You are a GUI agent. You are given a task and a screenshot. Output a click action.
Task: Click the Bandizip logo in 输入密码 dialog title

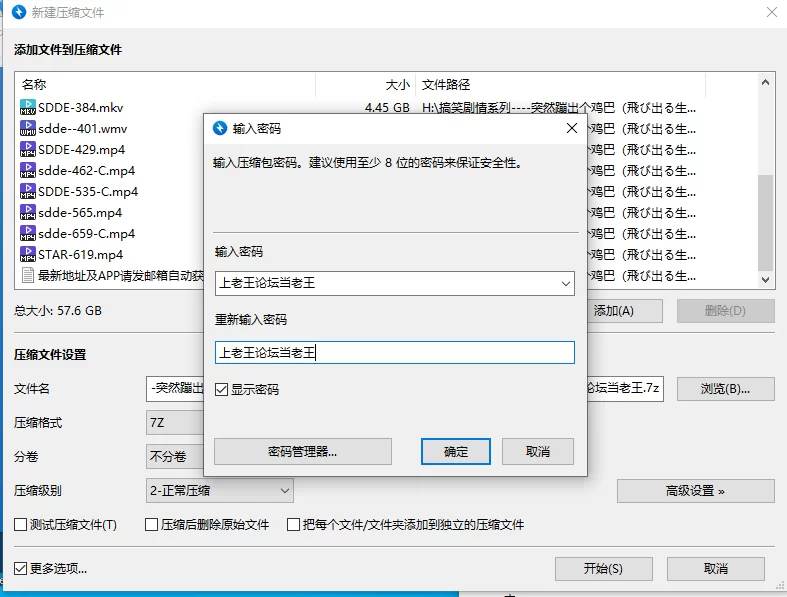tap(220, 129)
